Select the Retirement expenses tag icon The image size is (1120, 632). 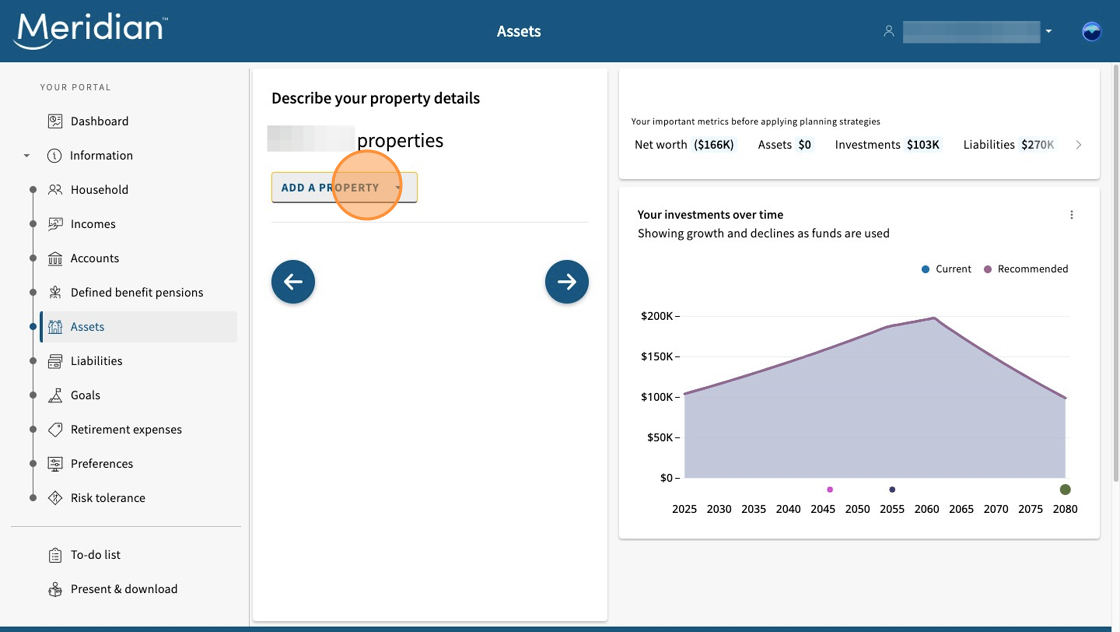coord(55,430)
